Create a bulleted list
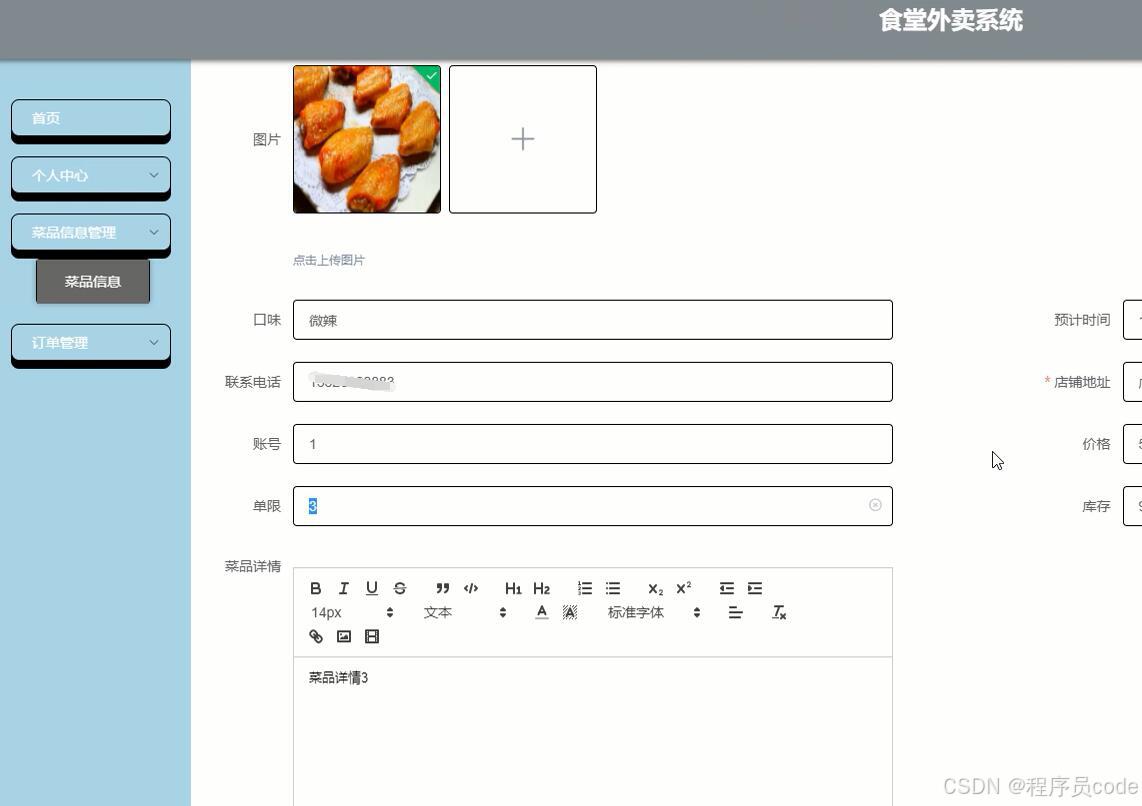The width and height of the screenshot is (1142, 806). click(x=613, y=588)
